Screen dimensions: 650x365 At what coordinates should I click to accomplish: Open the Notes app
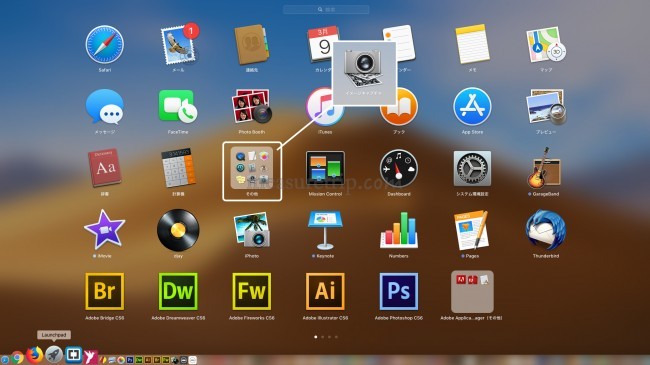(472, 44)
